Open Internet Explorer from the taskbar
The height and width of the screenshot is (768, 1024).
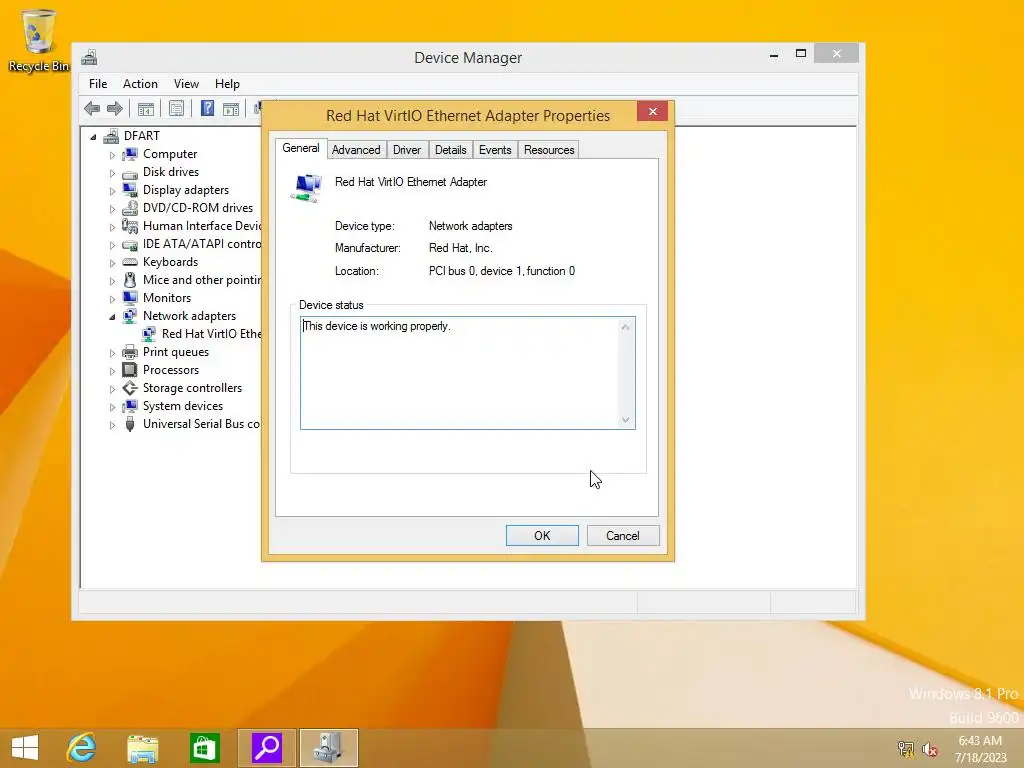[x=81, y=748]
